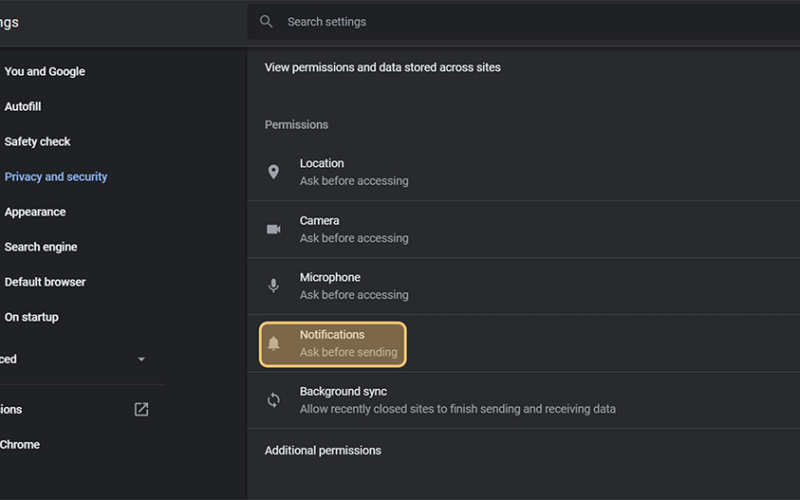Go to You and Google settings
The width and height of the screenshot is (800, 500).
[45, 71]
